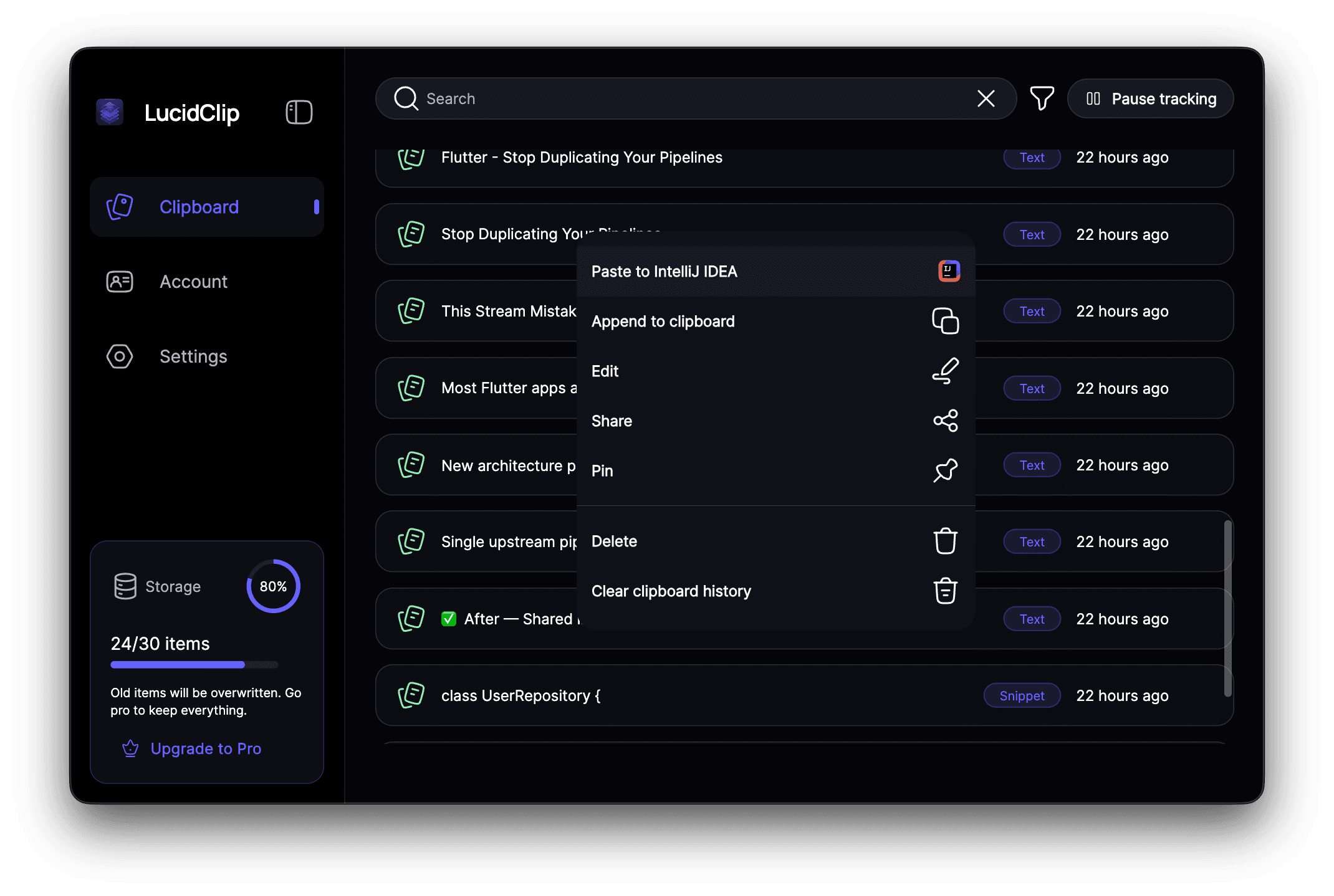Click the green checkmark on the After item

pyautogui.click(x=449, y=618)
